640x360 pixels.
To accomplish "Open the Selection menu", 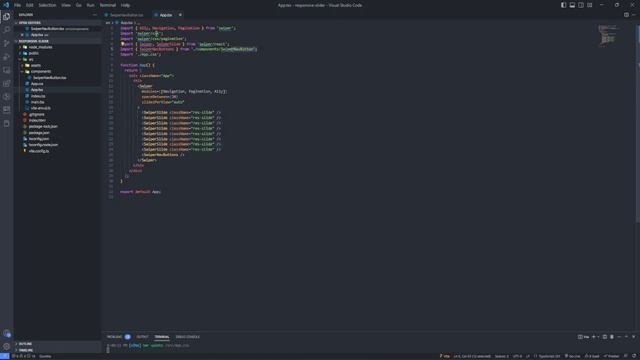I will 47,5.
